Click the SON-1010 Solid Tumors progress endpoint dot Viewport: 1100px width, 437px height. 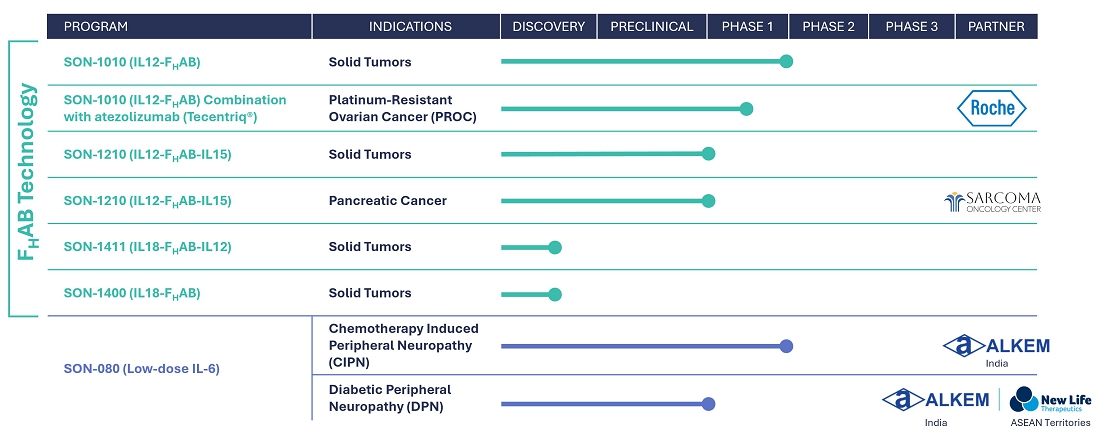tap(786, 62)
